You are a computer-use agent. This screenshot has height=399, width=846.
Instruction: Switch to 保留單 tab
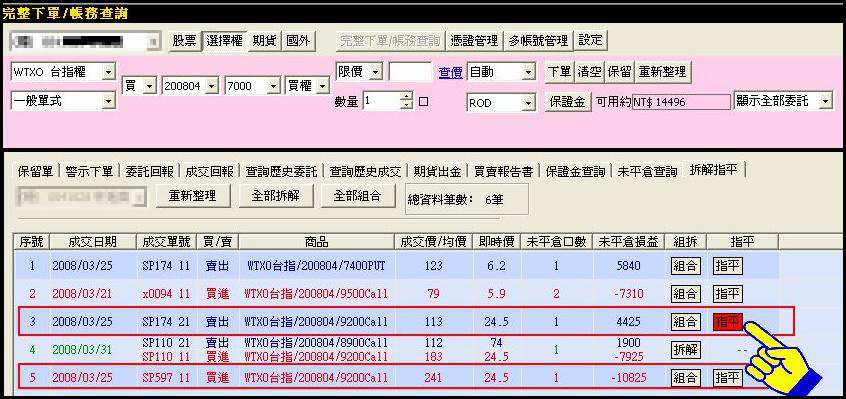(x=36, y=172)
